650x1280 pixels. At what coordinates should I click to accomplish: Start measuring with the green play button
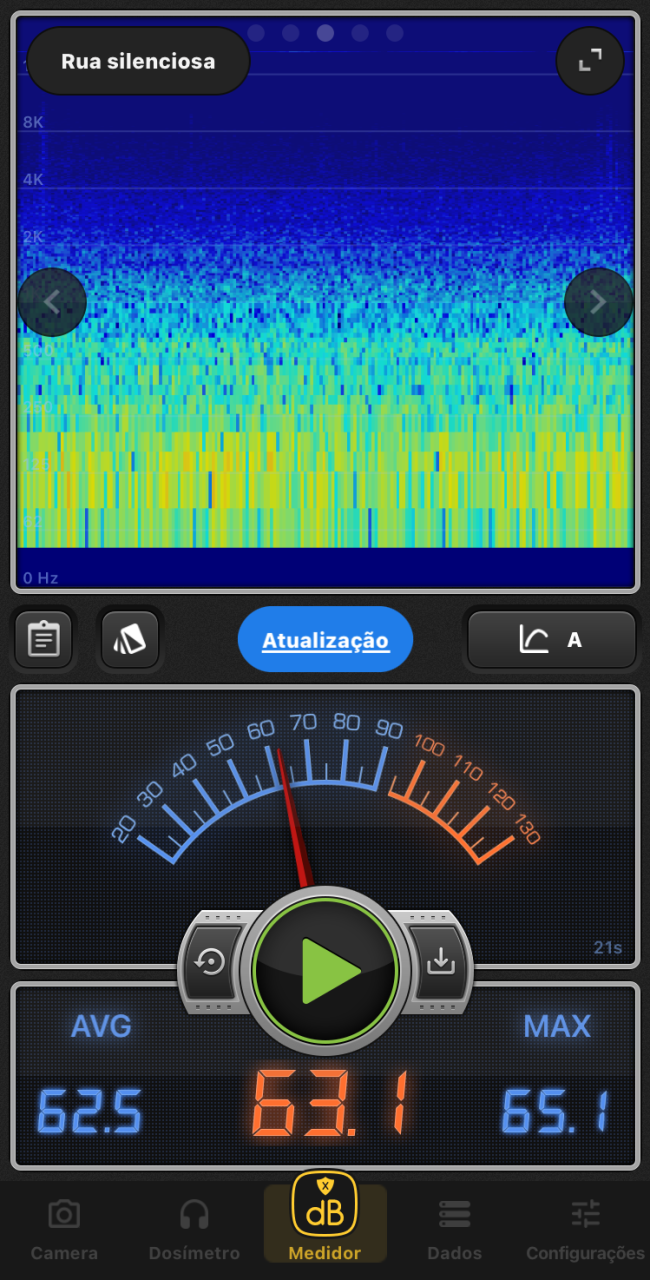[325, 968]
